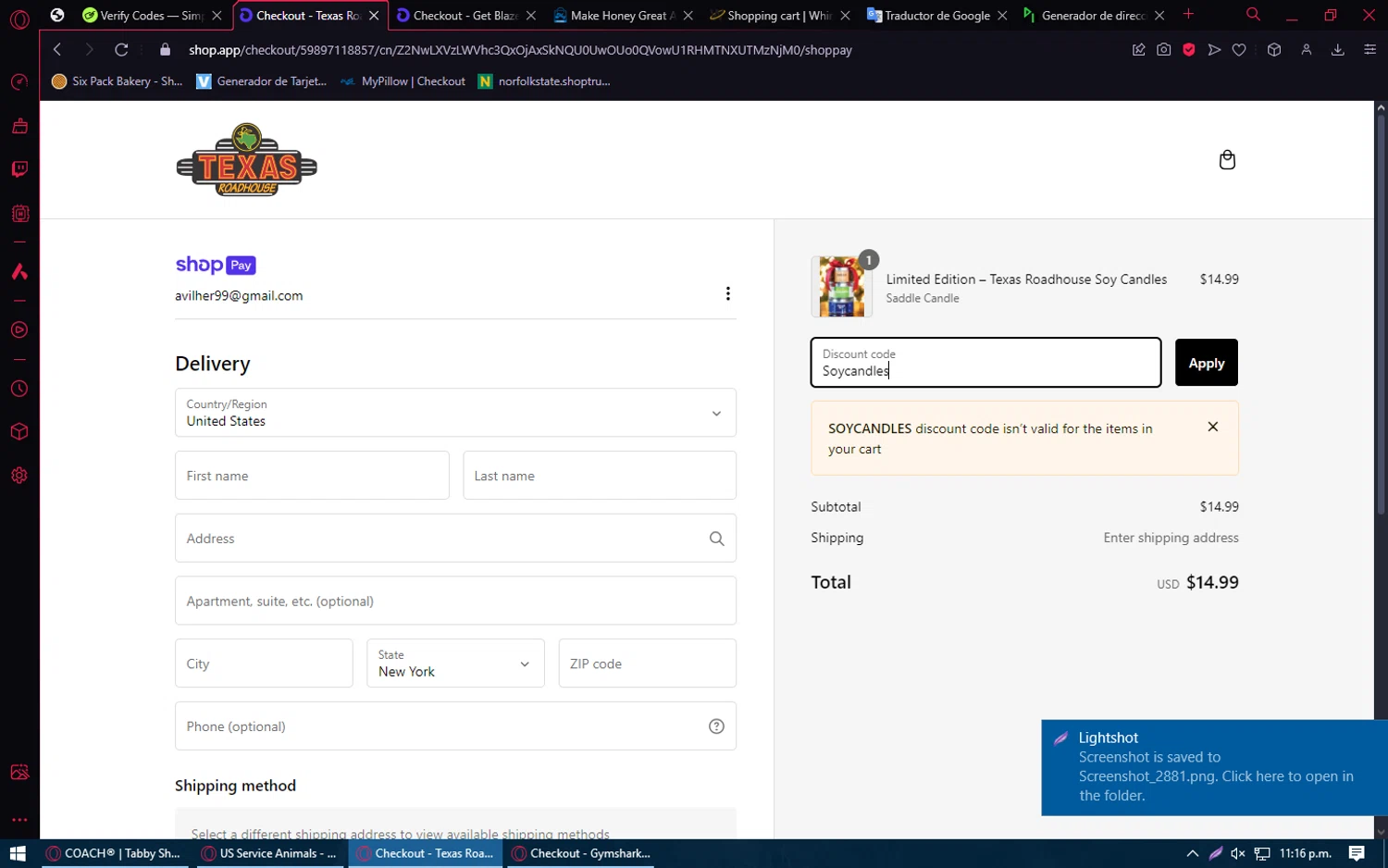Open the browser tab search magnifier

(1253, 15)
